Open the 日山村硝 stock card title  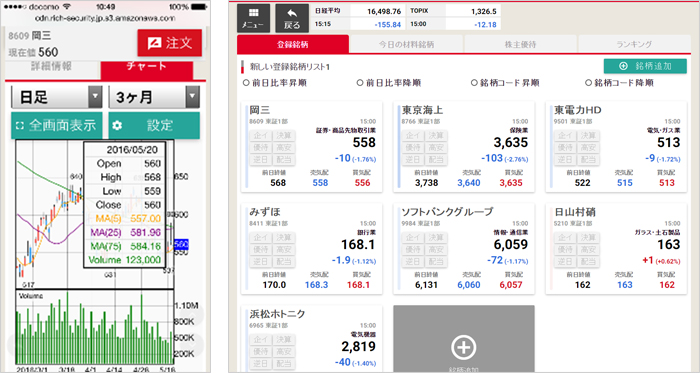click(575, 212)
